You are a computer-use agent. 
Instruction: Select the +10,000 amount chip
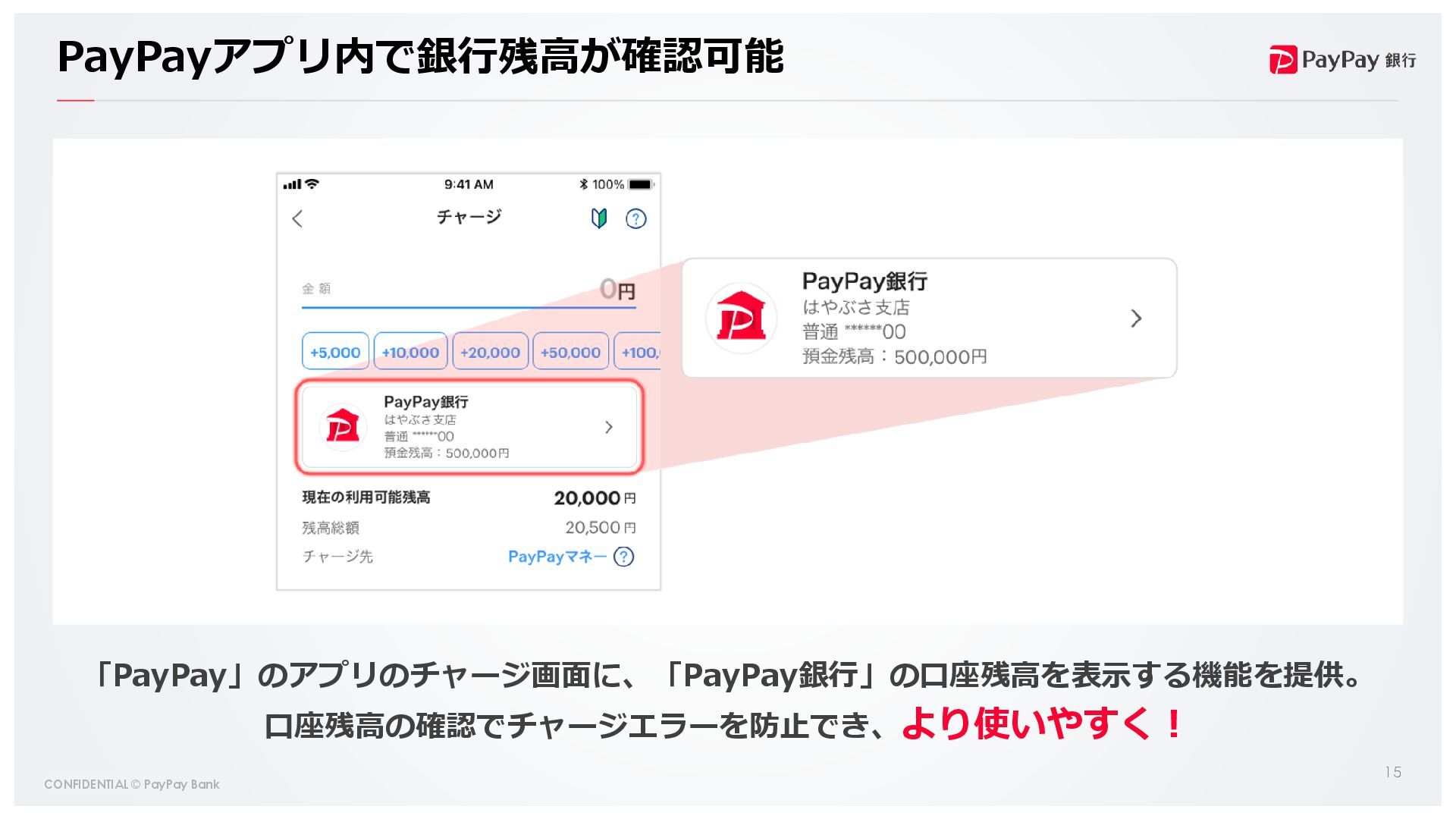[410, 352]
